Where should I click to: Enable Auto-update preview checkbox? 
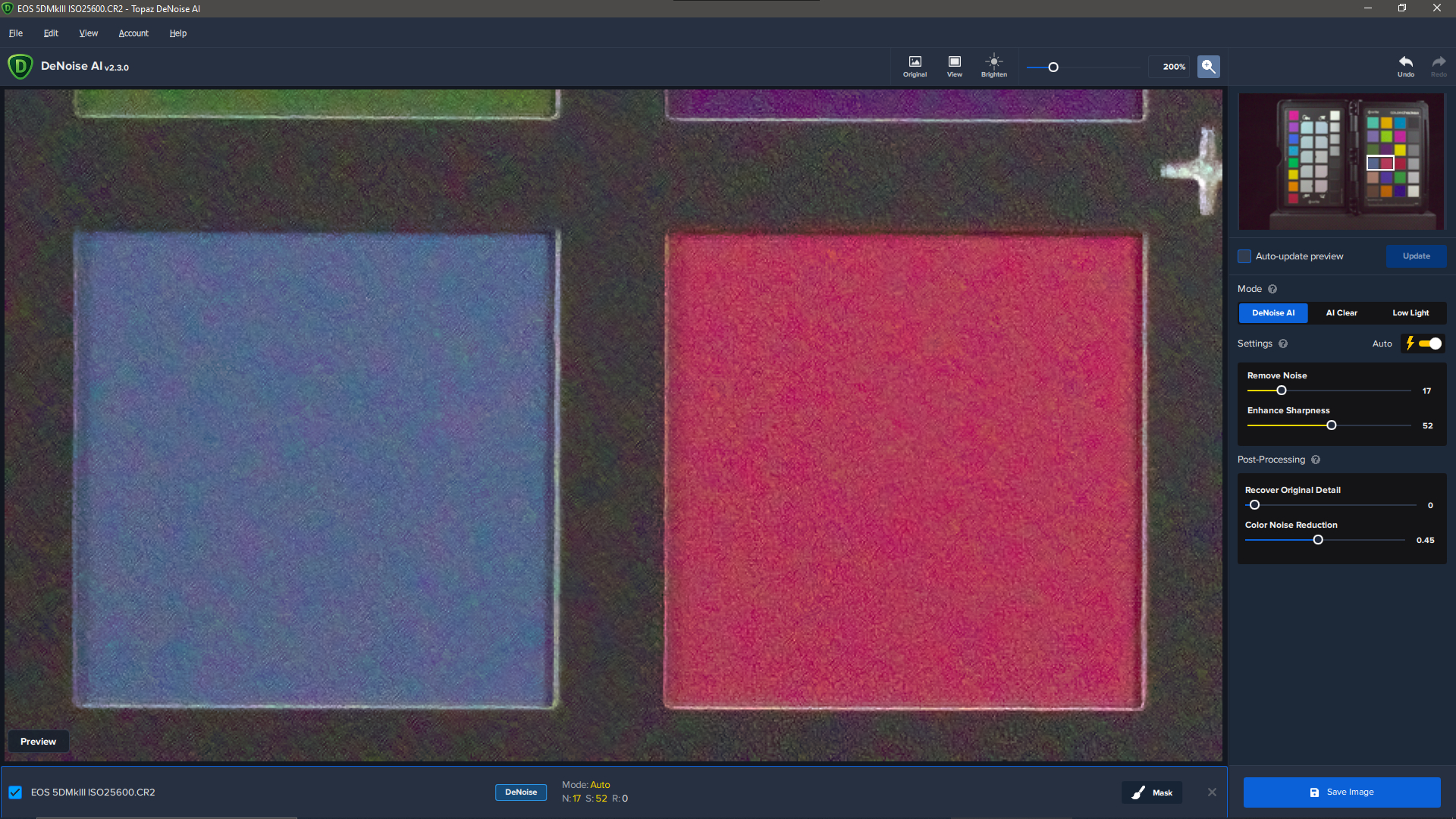pos(1244,256)
